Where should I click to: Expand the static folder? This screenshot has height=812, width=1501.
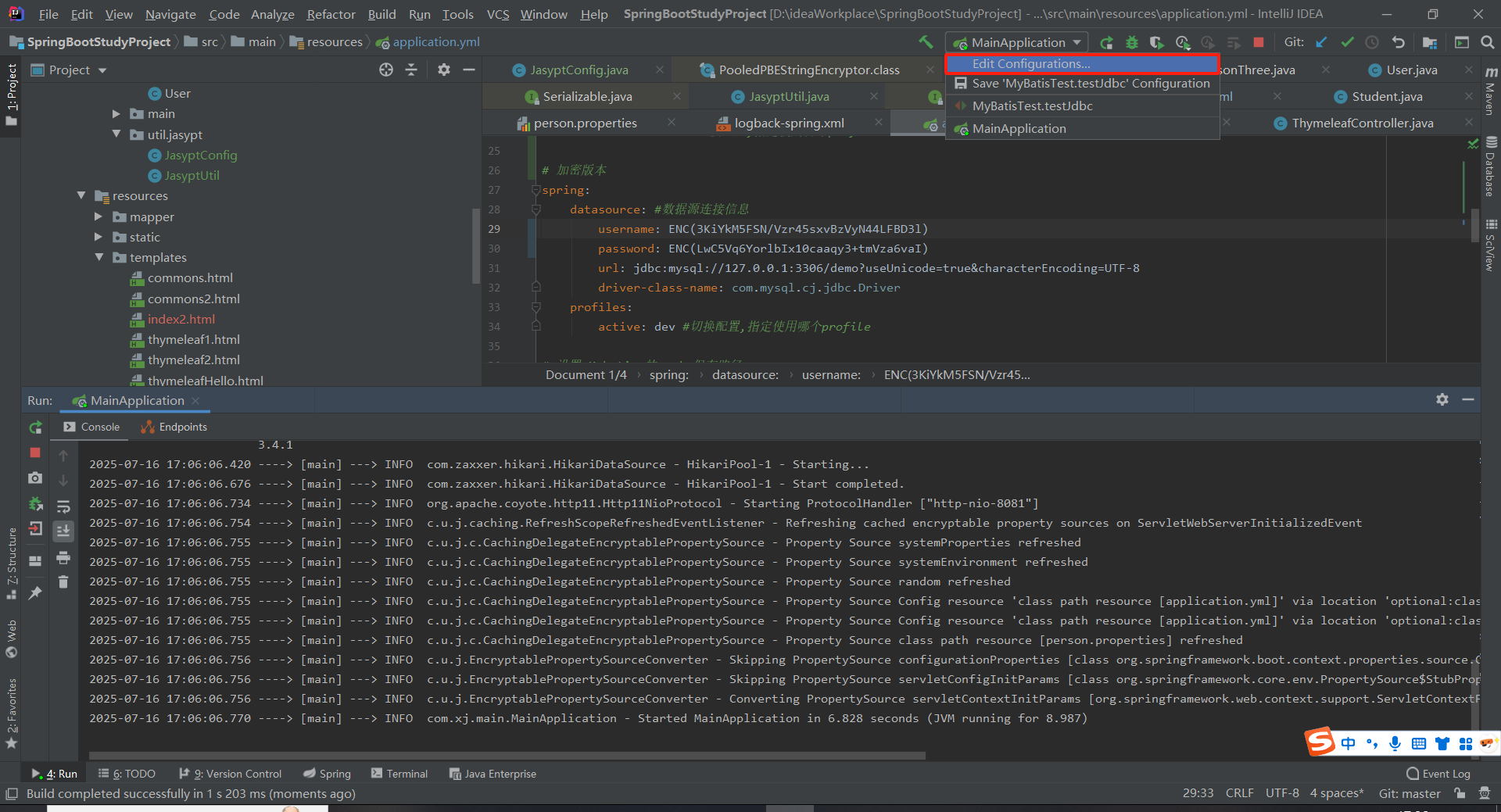point(99,237)
